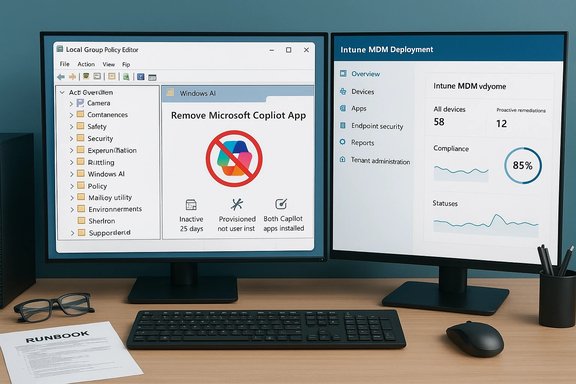Click the Camera item icon in tree
576x384 pixels.
pyautogui.click(x=80, y=103)
